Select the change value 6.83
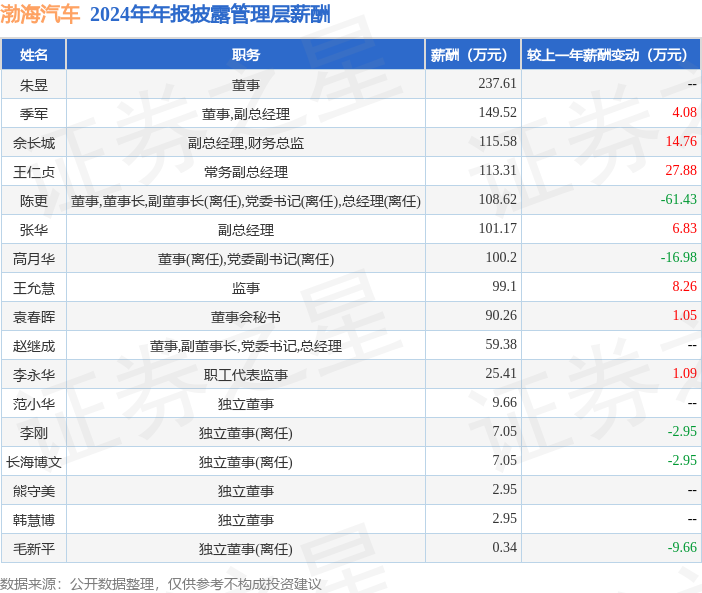702x593 pixels. [685, 228]
